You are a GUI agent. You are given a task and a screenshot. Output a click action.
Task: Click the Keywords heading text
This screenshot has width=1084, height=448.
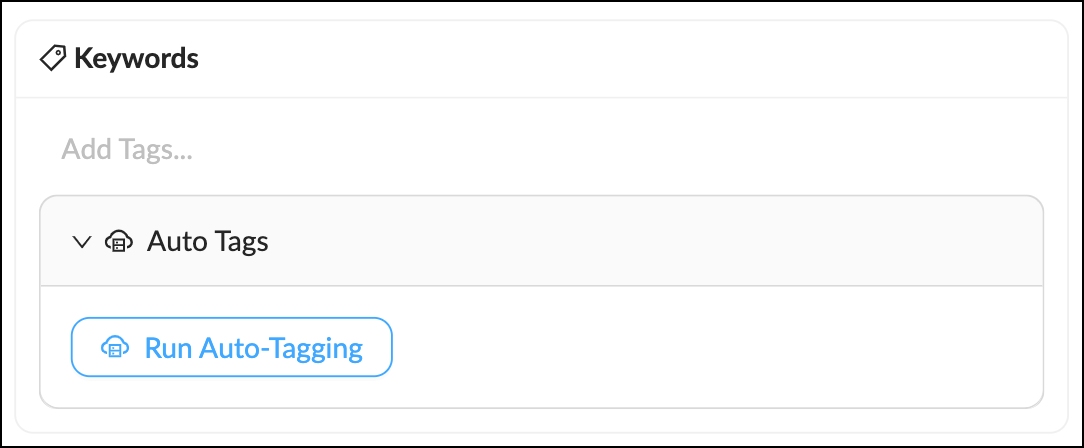(x=136, y=59)
